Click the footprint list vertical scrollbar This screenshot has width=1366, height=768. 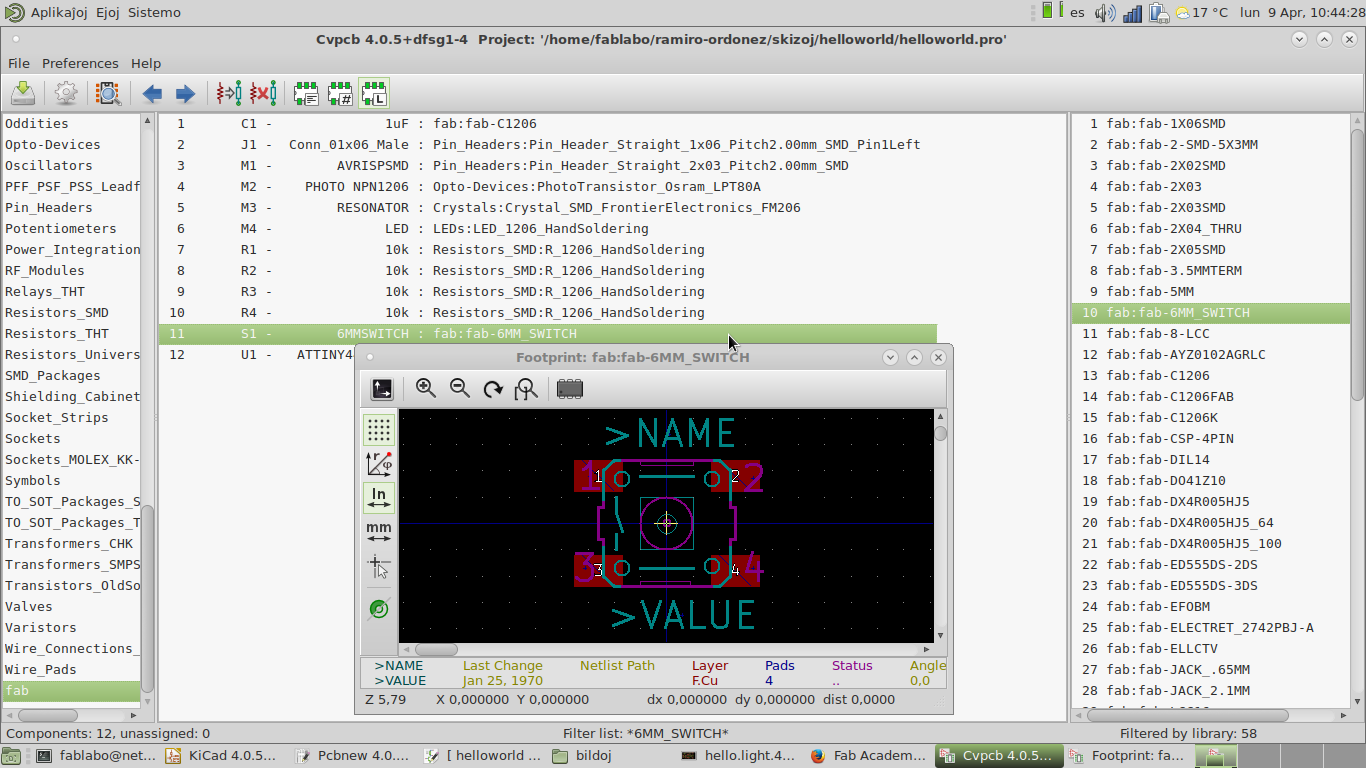tap(1358, 266)
